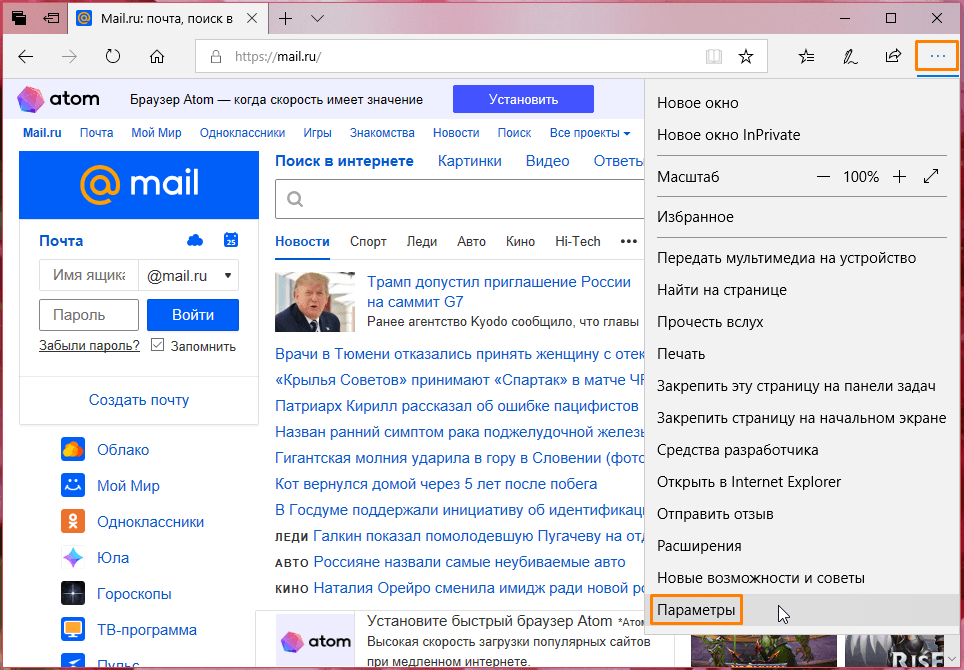The image size is (964, 670).
Task: Click the lock icon in the address bar
Action: 216,57
